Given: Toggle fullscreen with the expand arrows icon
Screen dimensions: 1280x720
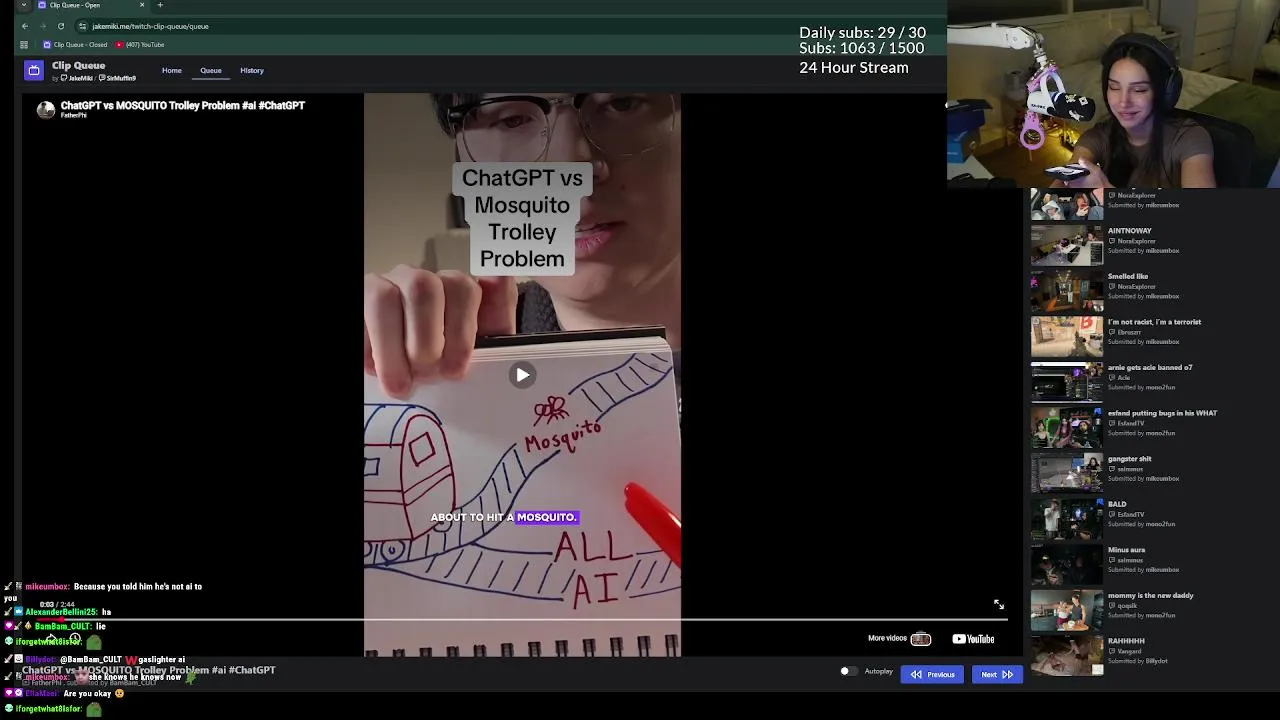Looking at the screenshot, I should tap(998, 604).
